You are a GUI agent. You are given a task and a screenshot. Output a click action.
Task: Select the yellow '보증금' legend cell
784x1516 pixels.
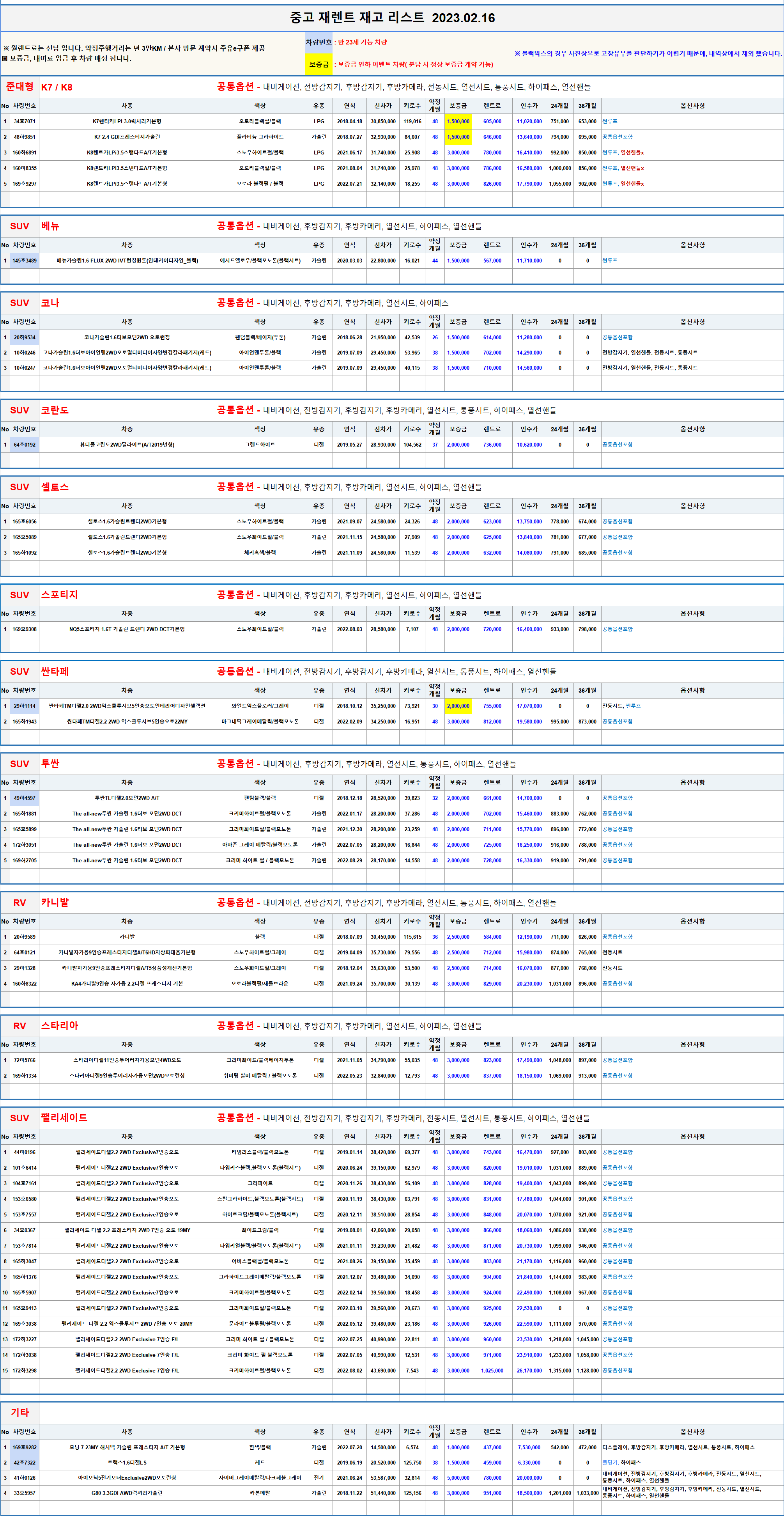(318, 64)
